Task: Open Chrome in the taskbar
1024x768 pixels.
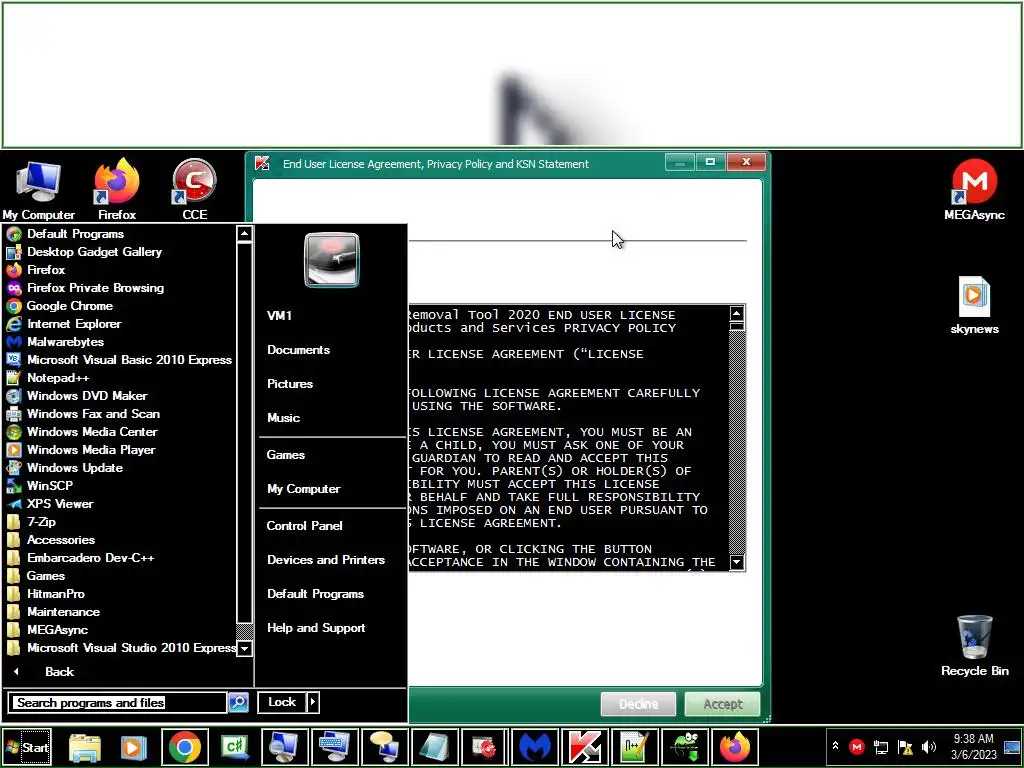Action: [x=185, y=747]
